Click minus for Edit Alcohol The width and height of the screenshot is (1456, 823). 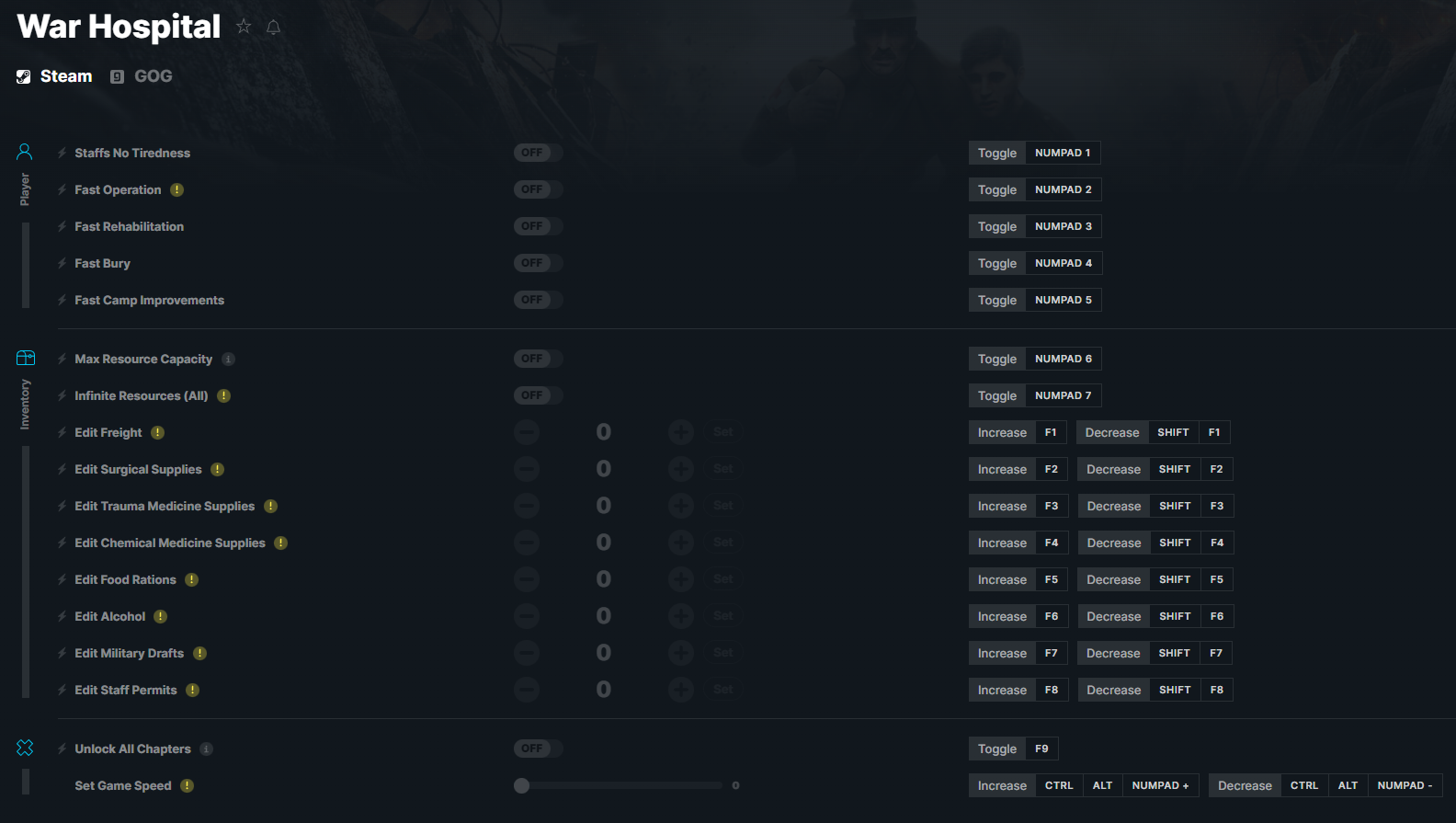coord(527,616)
